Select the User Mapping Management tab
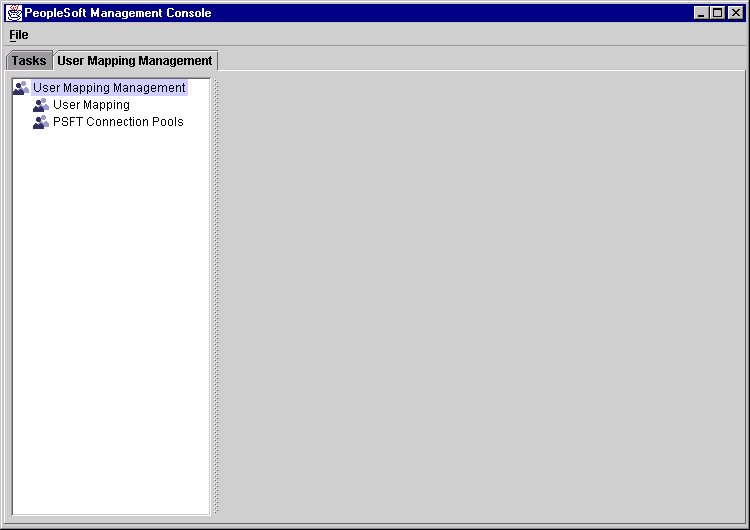 135,61
